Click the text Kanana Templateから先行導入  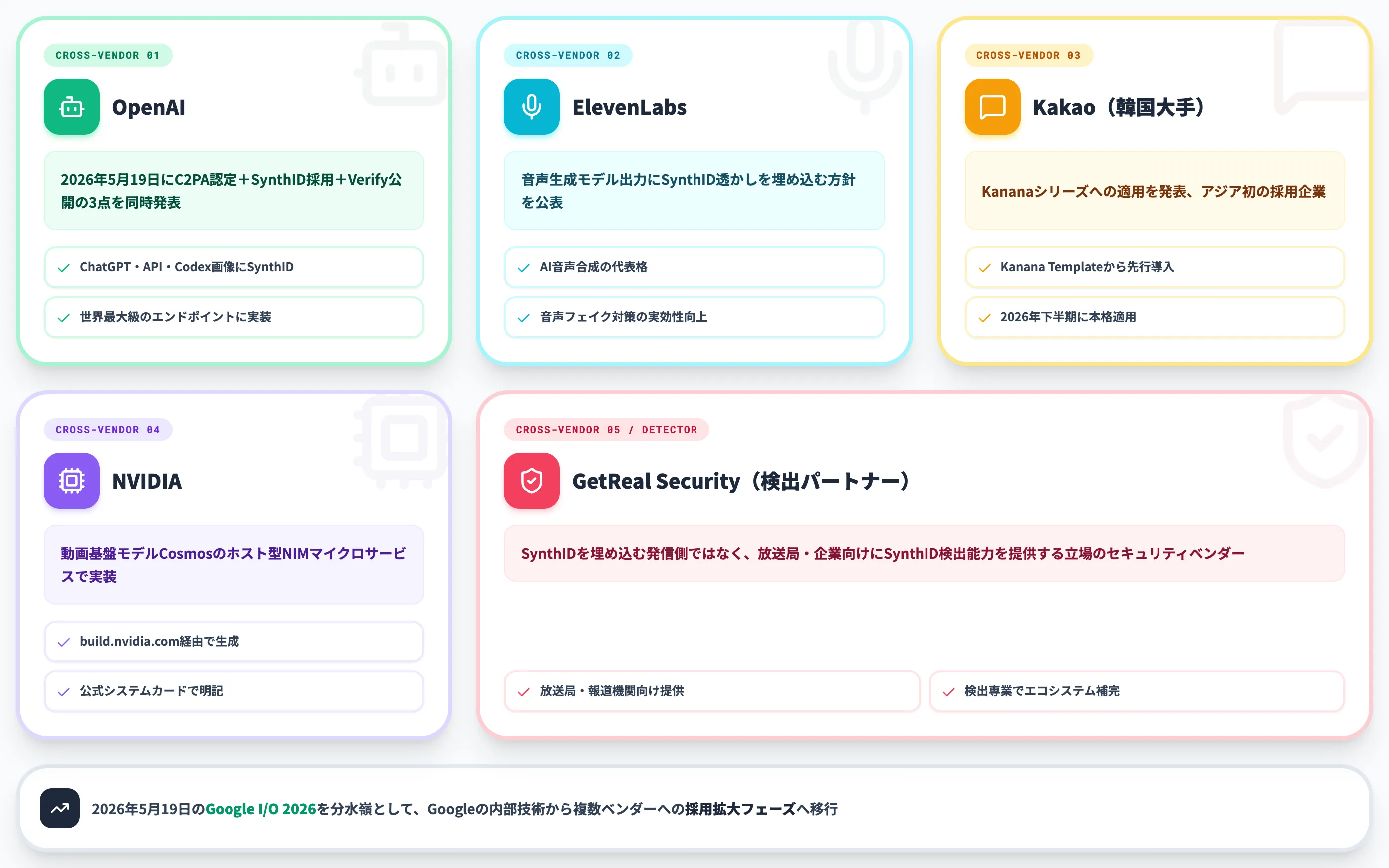(1087, 267)
